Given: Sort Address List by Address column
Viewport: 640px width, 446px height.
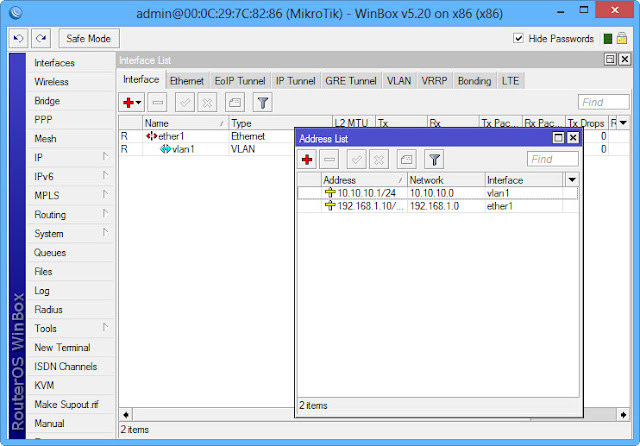Looking at the screenshot, I should [364, 180].
